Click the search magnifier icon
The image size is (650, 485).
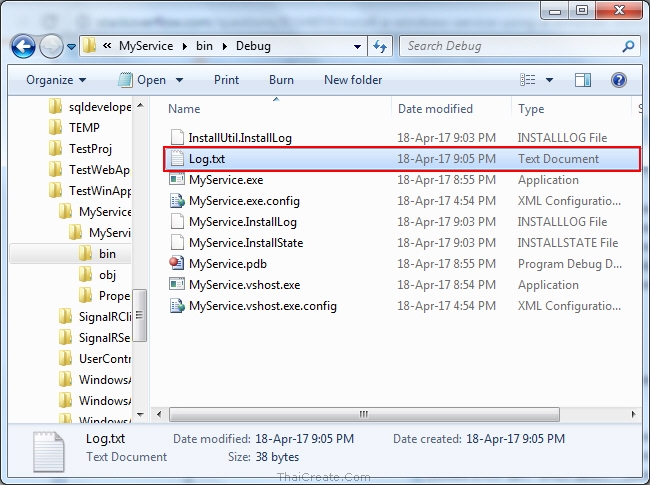point(628,46)
